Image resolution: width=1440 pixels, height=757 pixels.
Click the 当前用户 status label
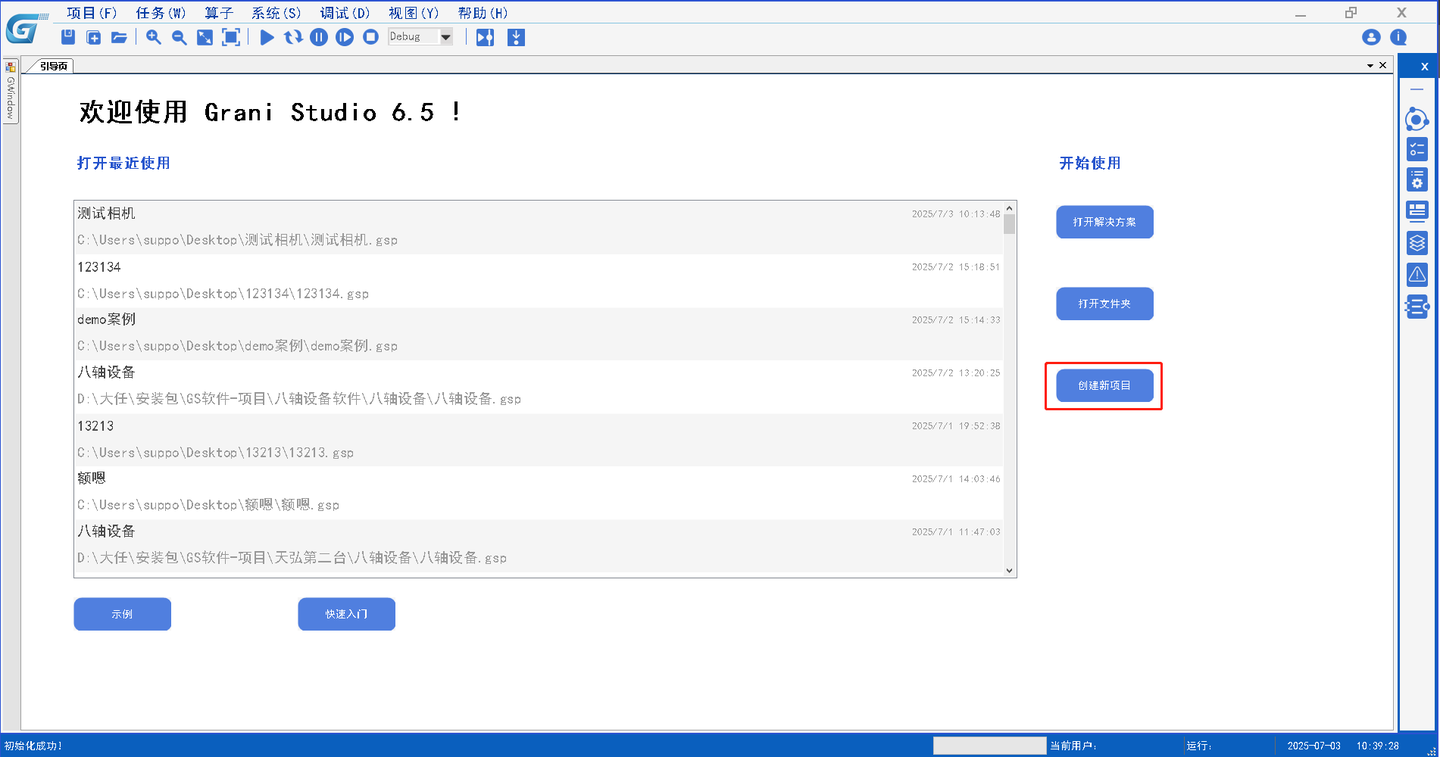point(1074,746)
